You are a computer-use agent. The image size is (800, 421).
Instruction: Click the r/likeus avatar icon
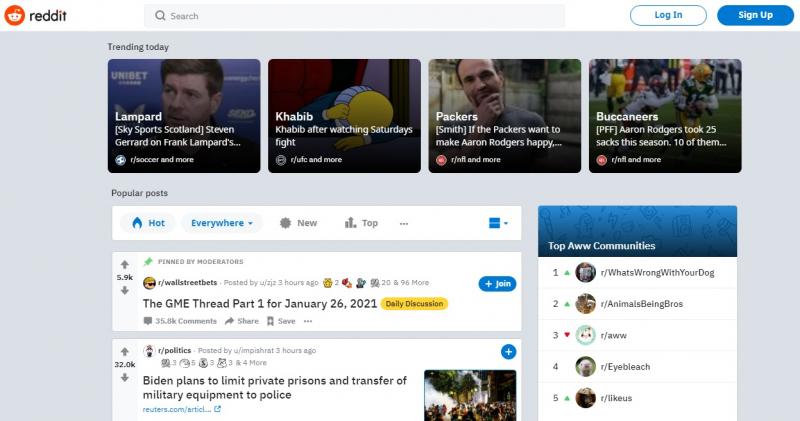coord(586,398)
